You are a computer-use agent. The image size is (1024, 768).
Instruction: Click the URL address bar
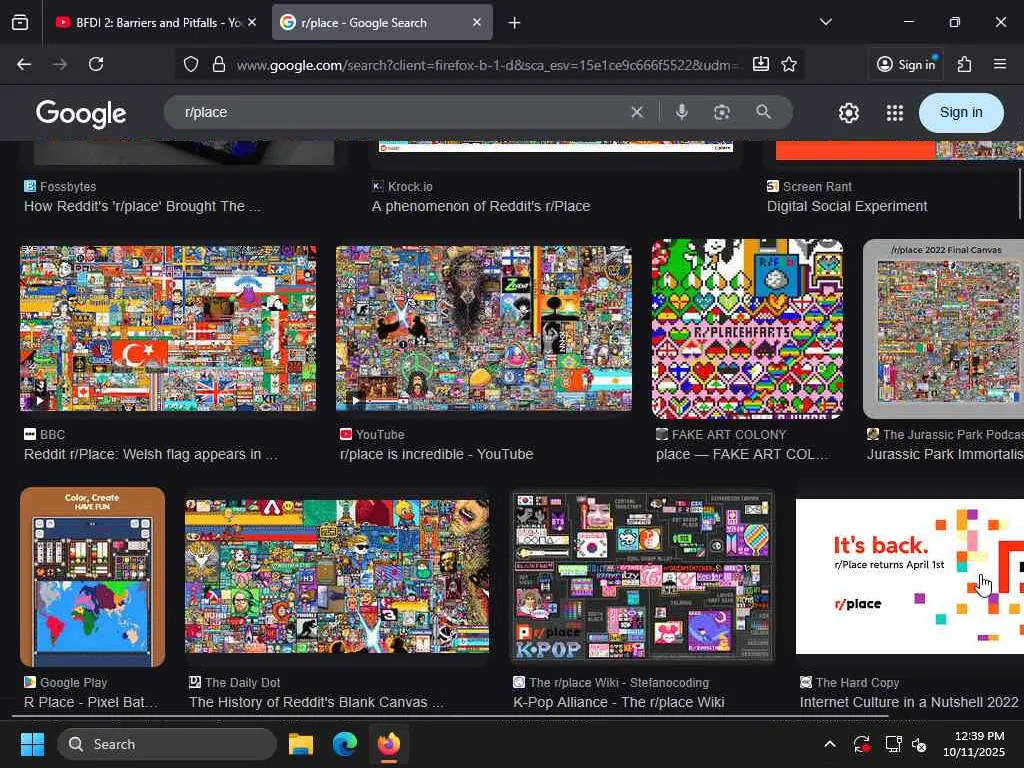487,65
